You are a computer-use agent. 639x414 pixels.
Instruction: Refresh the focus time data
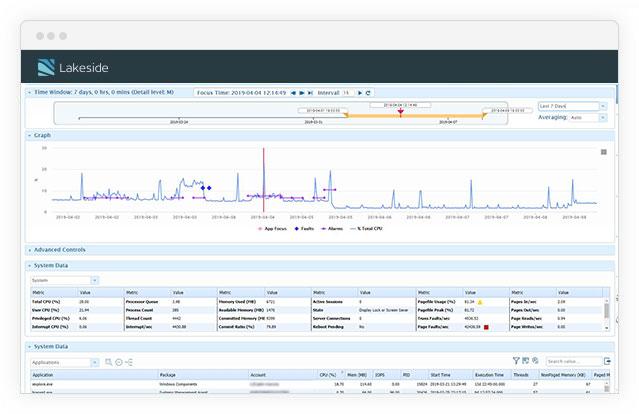click(368, 93)
